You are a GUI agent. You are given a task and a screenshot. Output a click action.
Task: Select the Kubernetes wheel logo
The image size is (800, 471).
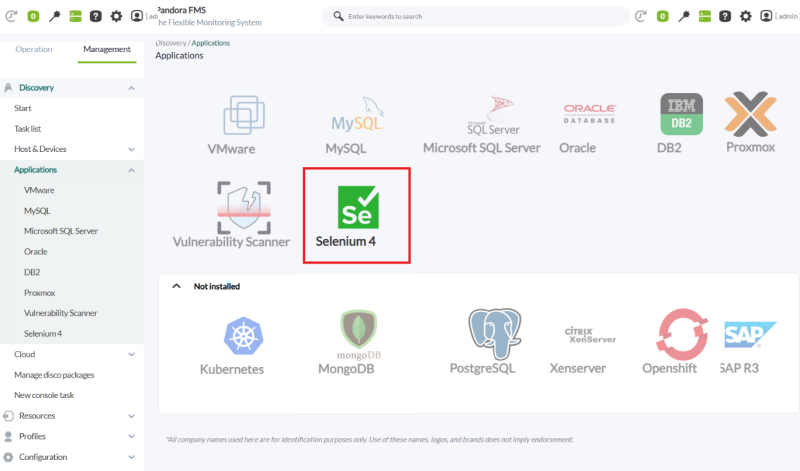pyautogui.click(x=243, y=336)
